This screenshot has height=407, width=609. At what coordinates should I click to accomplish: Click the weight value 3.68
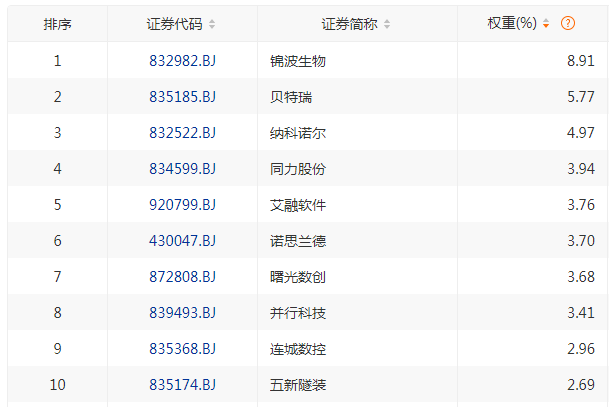click(x=581, y=277)
